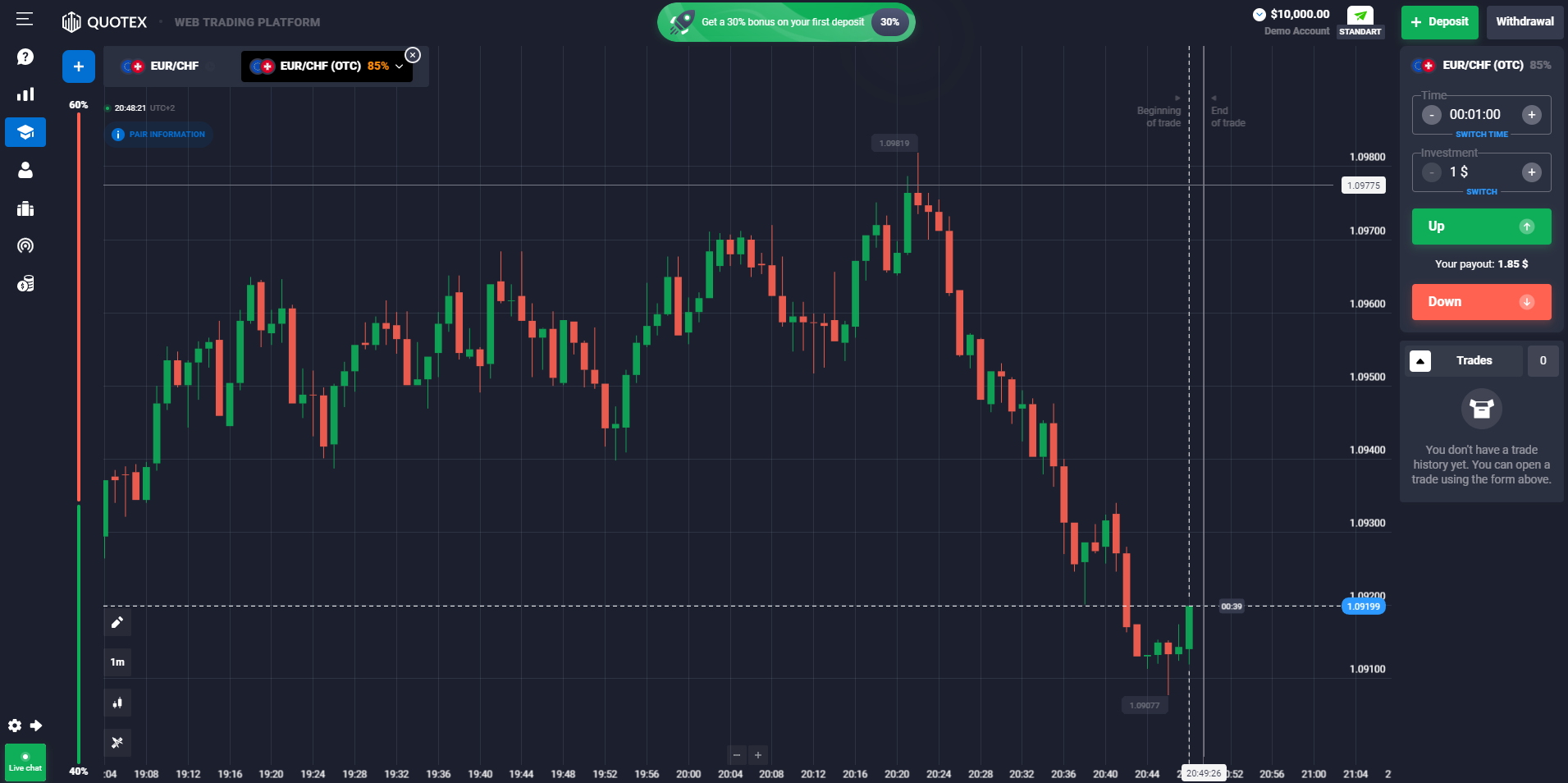Click the plus stepper to increase investment

pyautogui.click(x=1530, y=172)
